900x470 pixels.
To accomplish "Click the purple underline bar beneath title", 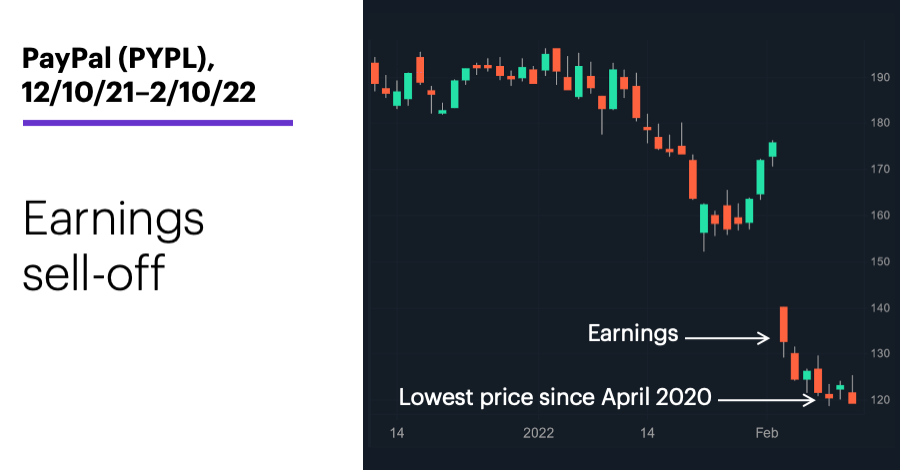I will [158, 123].
